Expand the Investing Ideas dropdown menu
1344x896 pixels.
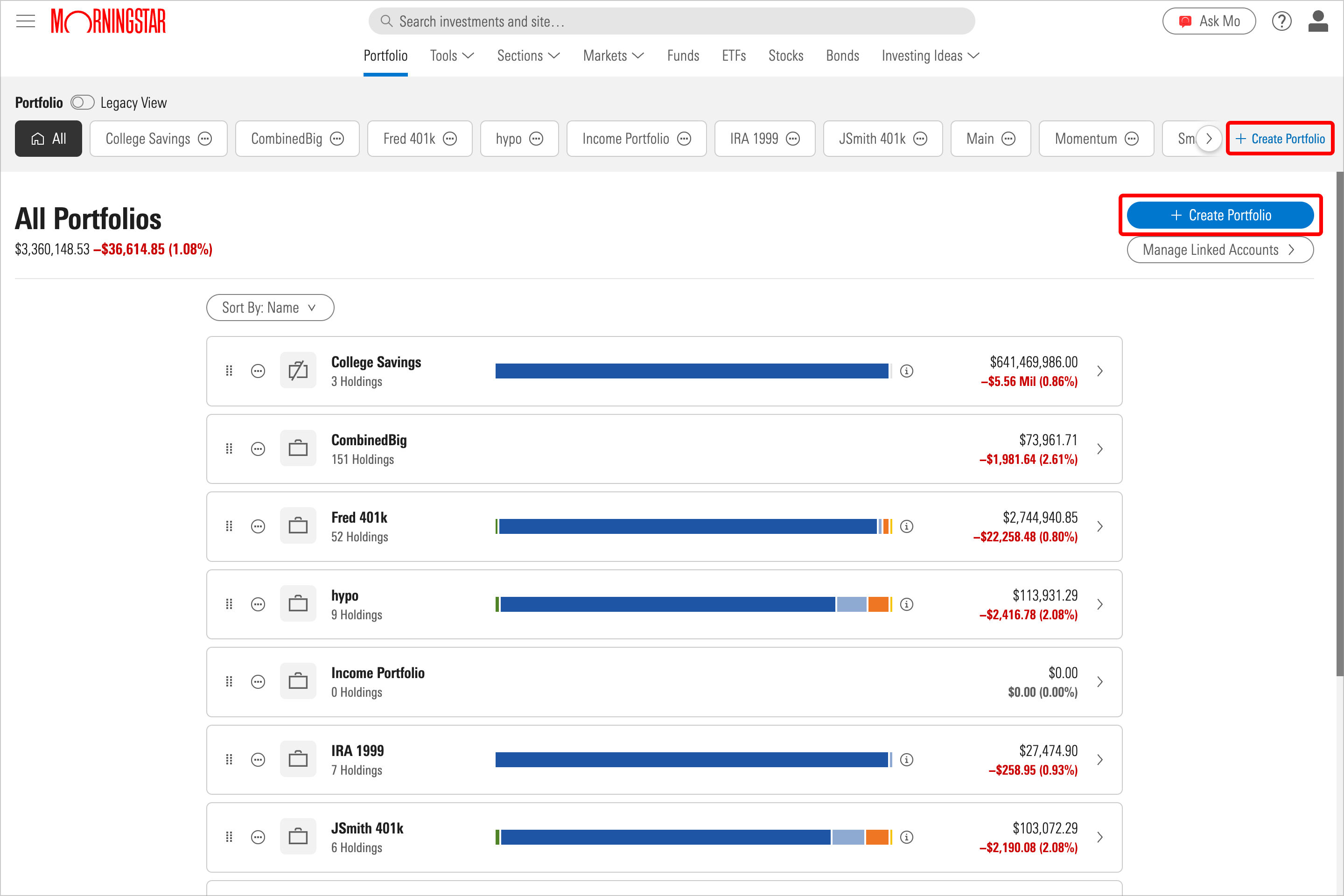(931, 56)
